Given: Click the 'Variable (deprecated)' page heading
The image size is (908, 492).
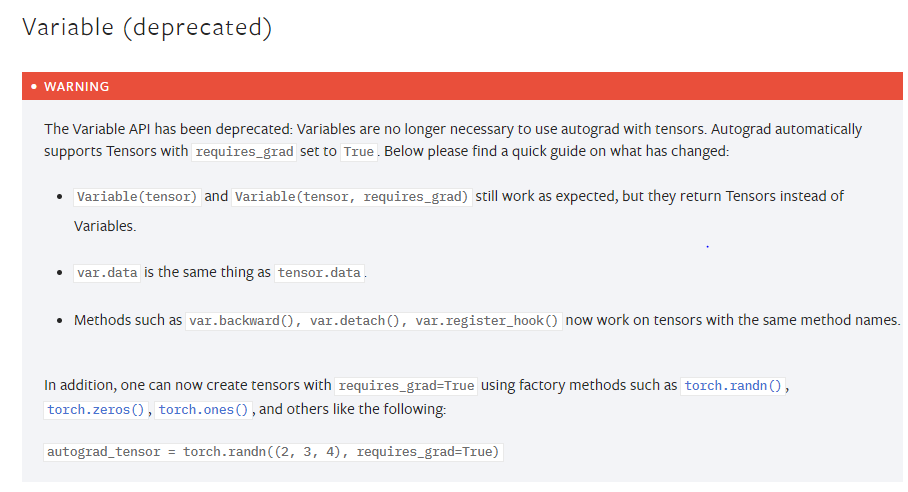Looking at the screenshot, I should pyautogui.click(x=147, y=27).
